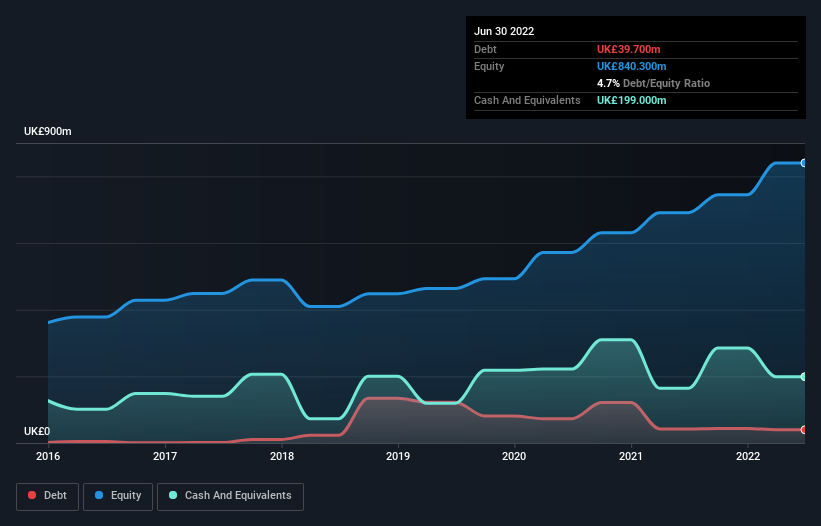Click the Debt label in the tooltip
The image size is (821, 526).
[485, 49]
